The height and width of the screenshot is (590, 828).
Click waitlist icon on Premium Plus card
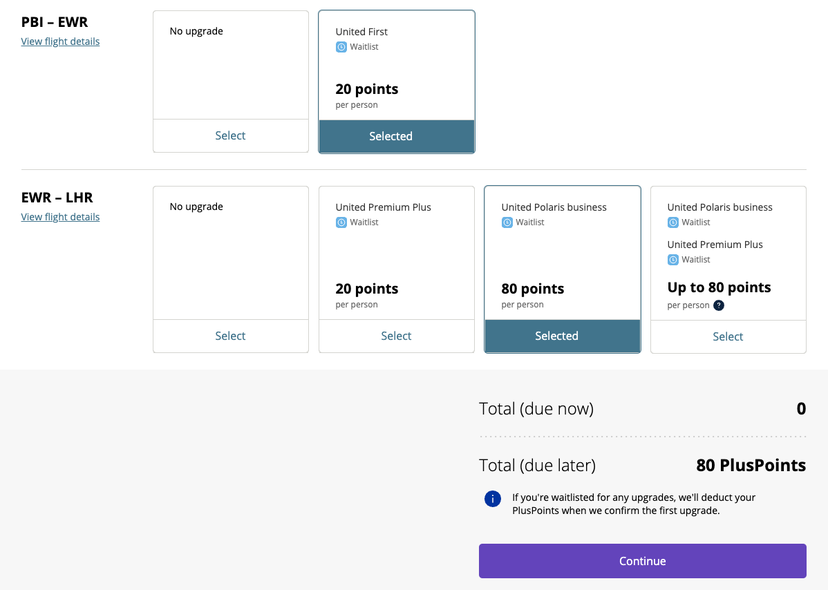(341, 222)
